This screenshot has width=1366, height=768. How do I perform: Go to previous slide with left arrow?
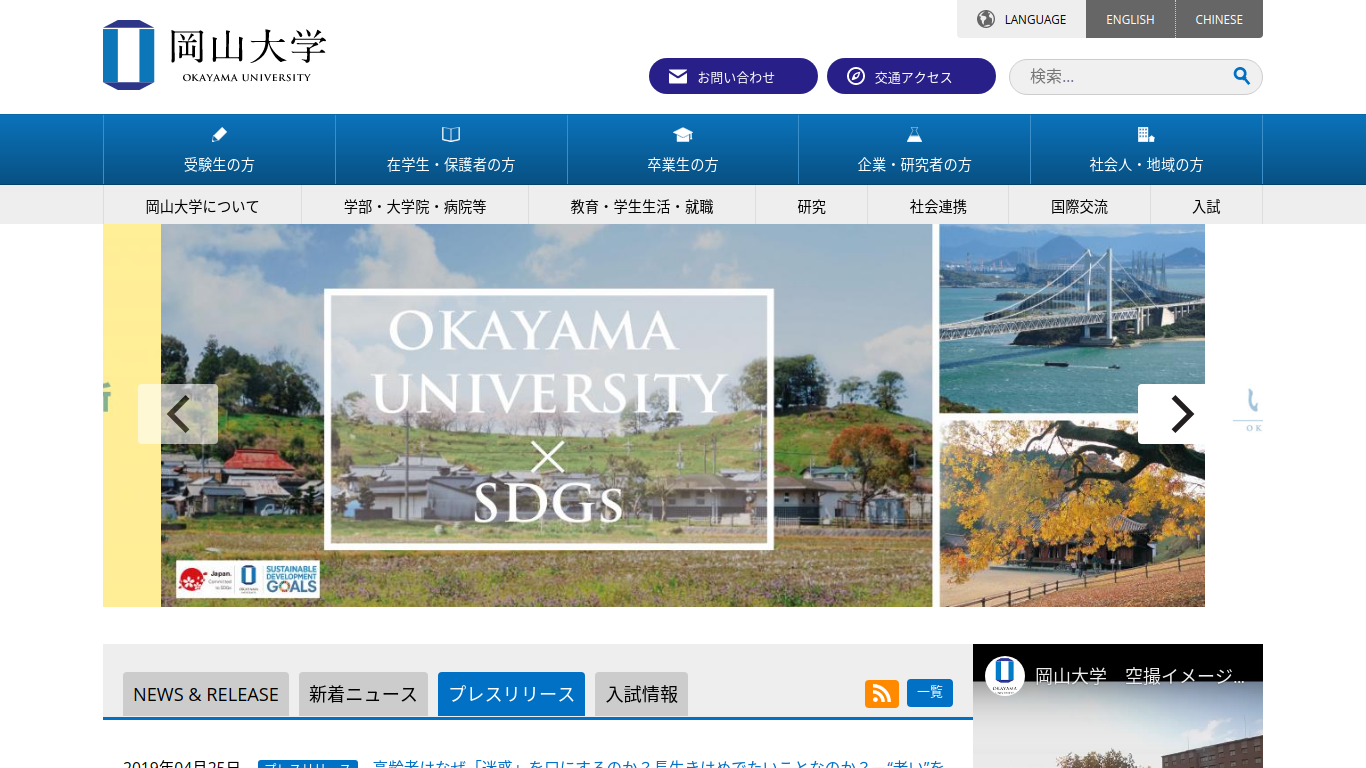click(x=178, y=414)
